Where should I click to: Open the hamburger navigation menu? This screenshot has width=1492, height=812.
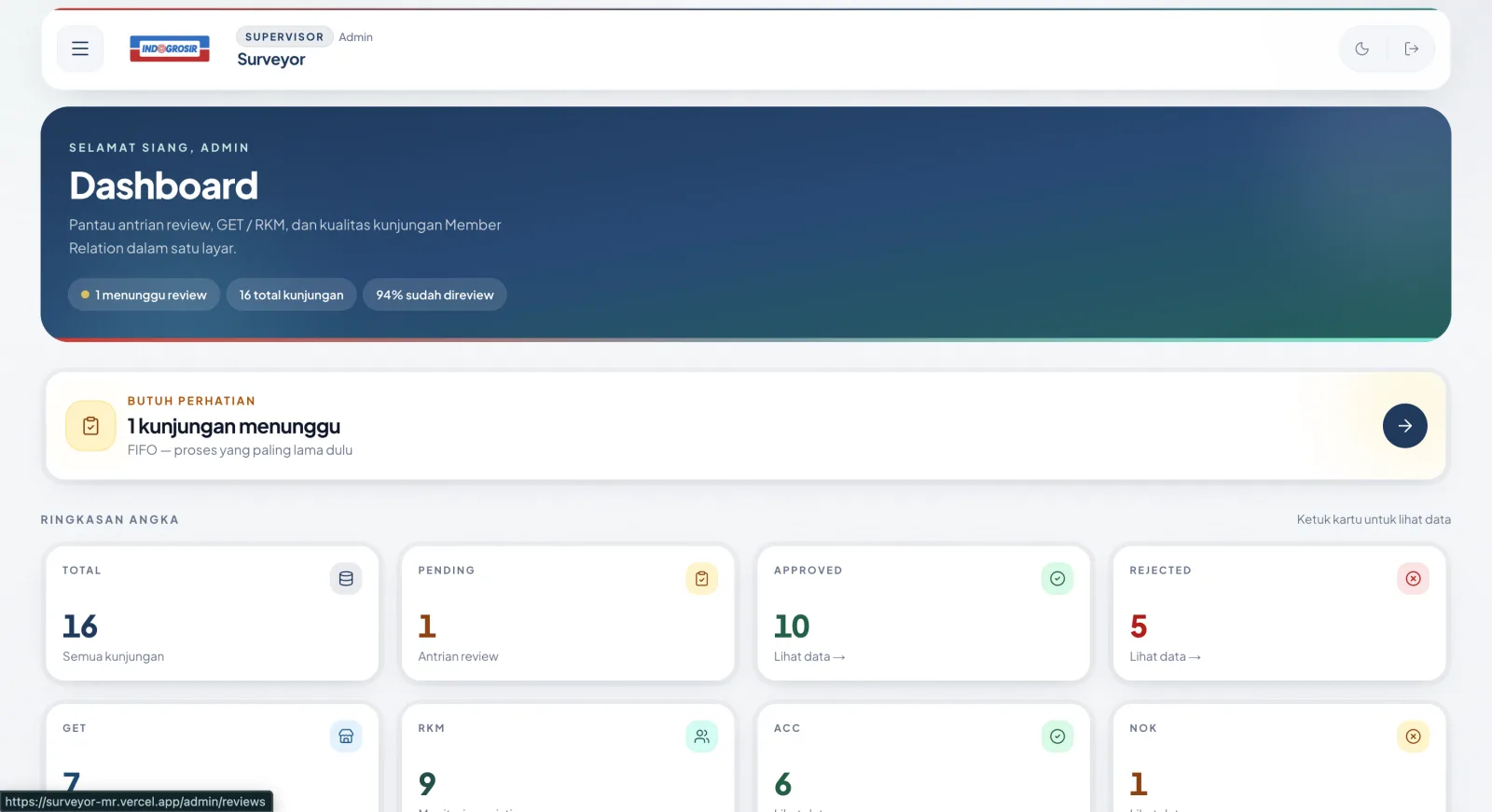[80, 48]
